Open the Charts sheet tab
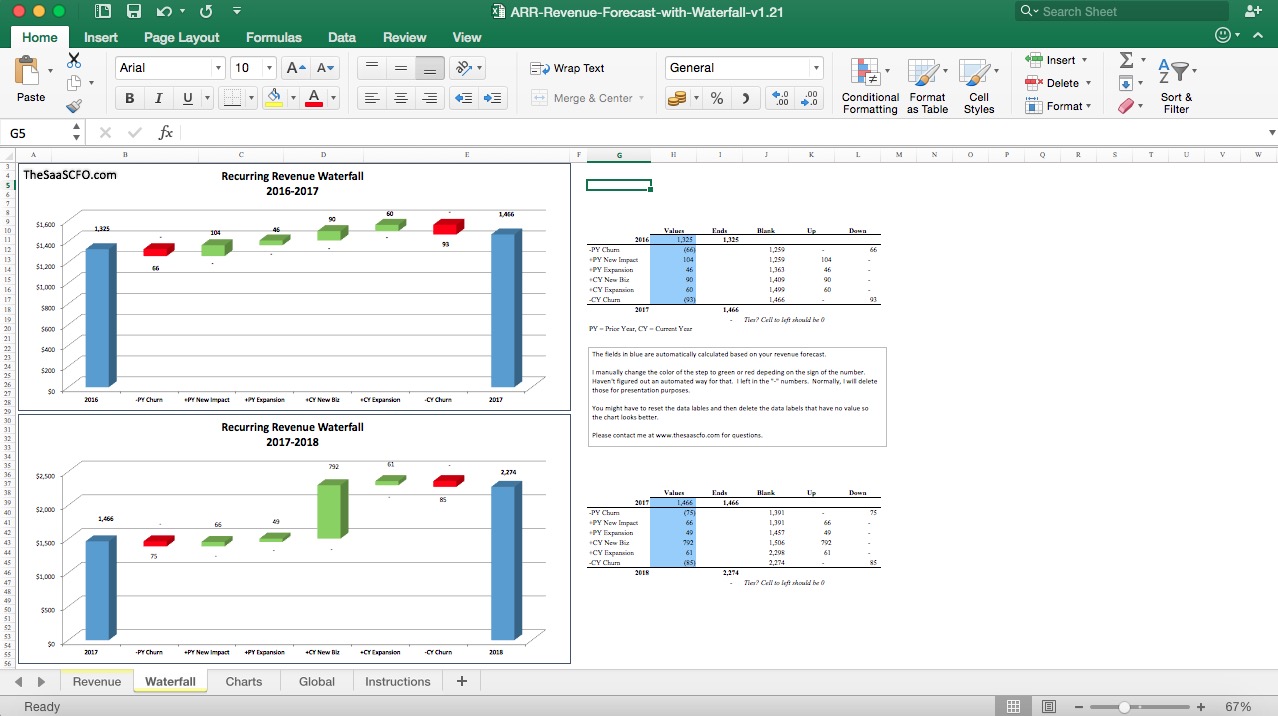 pyautogui.click(x=243, y=681)
